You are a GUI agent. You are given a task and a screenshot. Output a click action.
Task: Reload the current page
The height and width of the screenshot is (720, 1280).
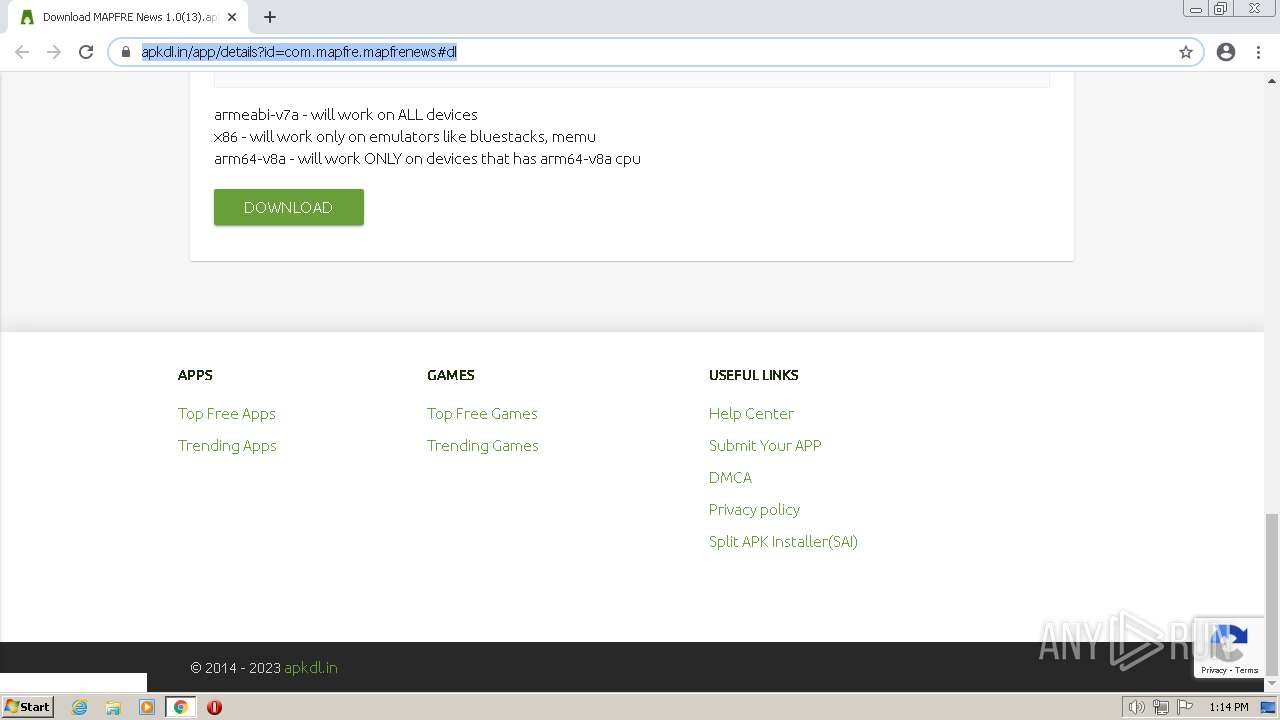click(86, 52)
